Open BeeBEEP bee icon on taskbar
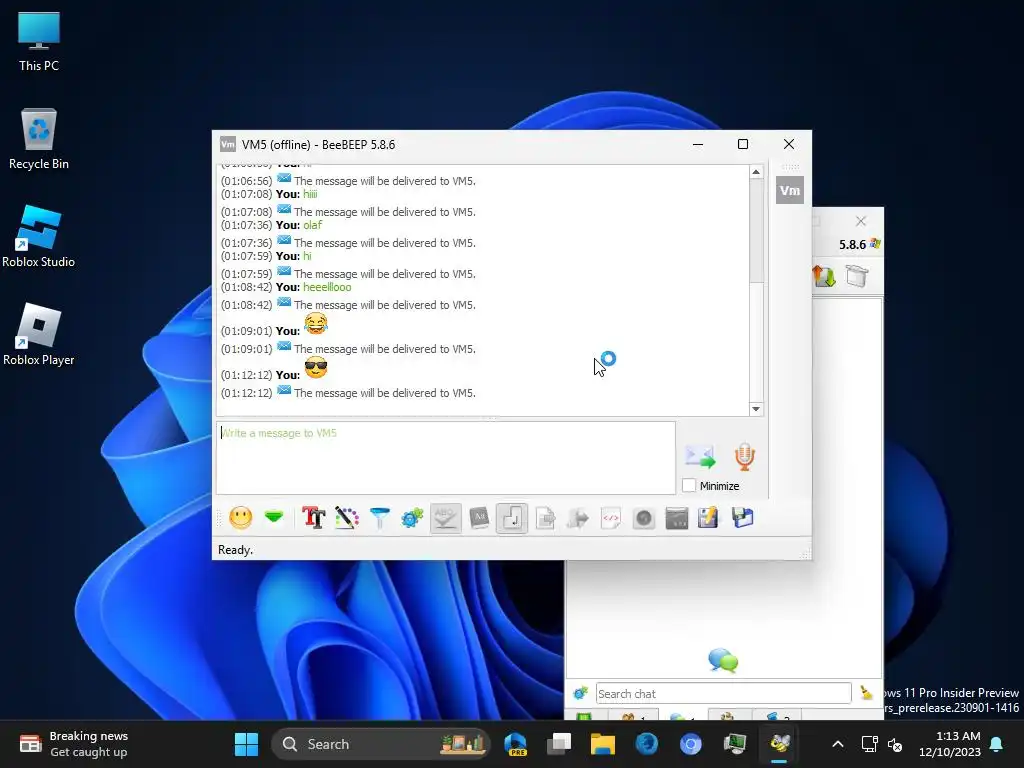 tap(780, 744)
